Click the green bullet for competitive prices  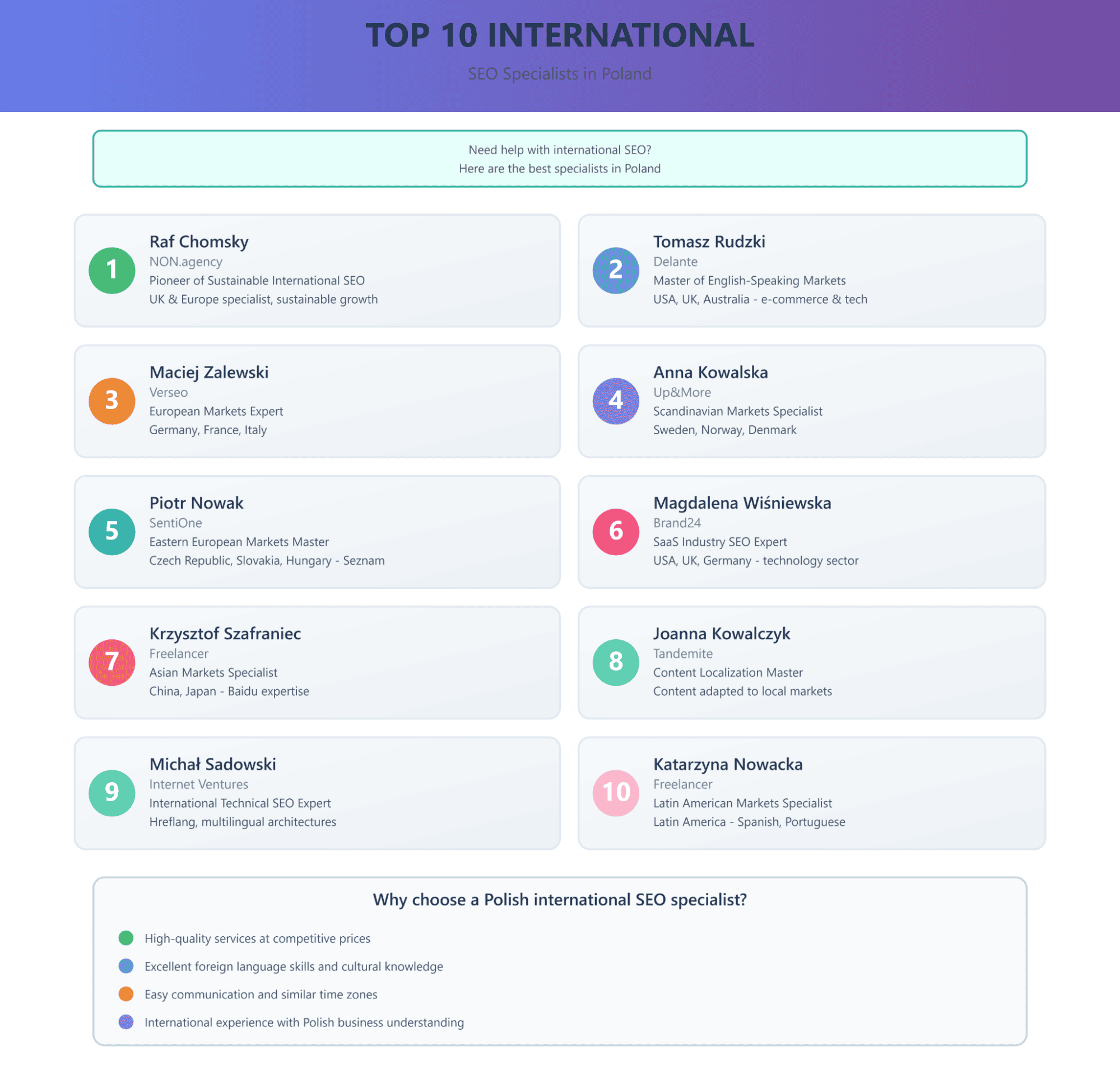(126, 938)
